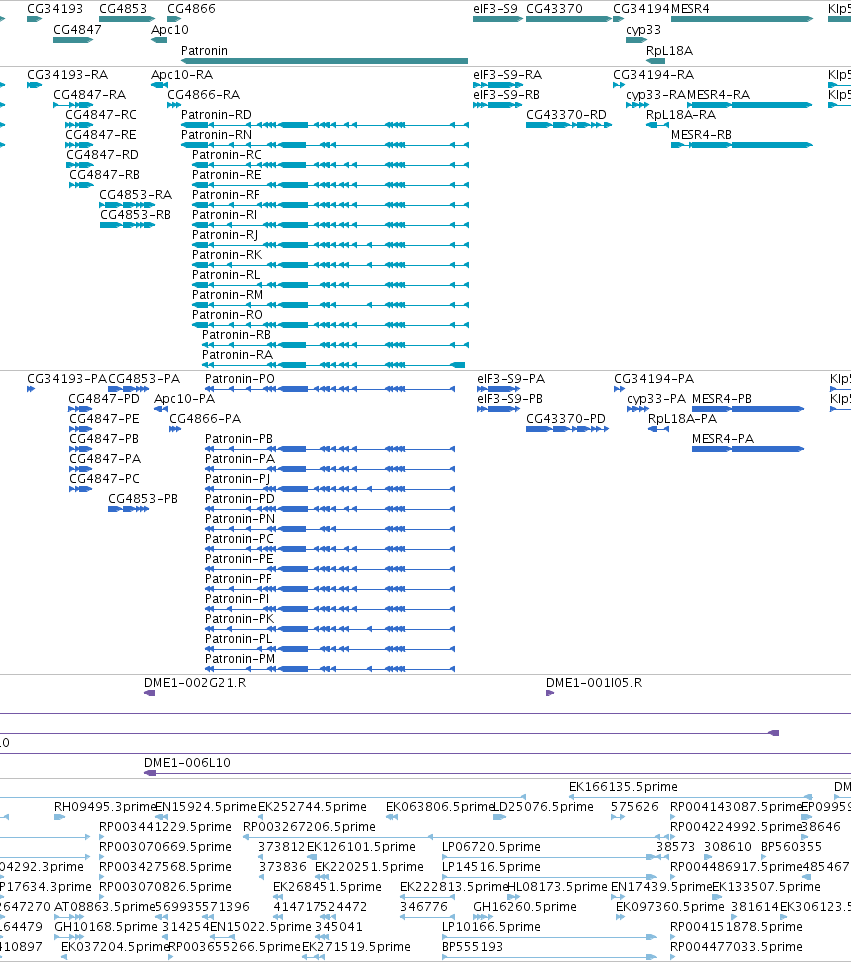Click the Patronin-RJ transcript label

click(x=225, y=235)
